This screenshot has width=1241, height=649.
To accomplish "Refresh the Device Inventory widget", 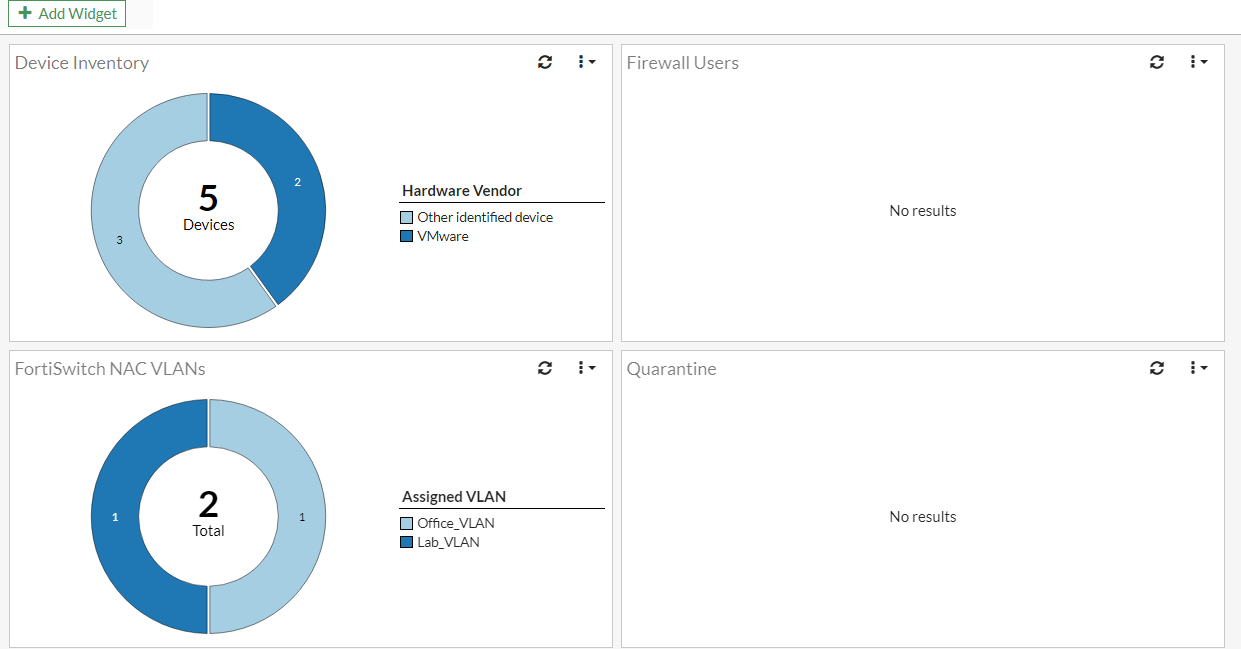I will point(545,61).
